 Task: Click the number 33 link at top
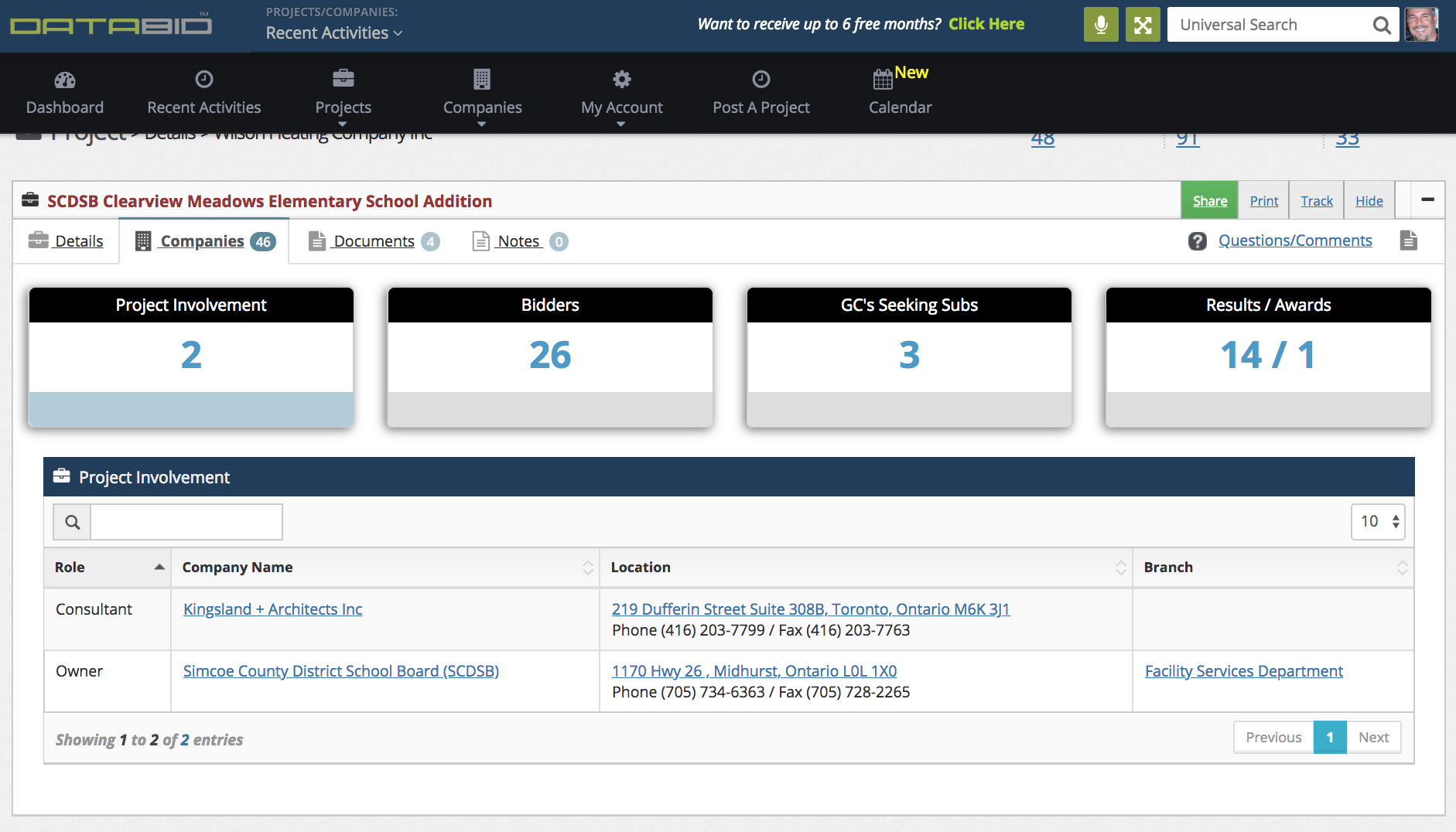[1348, 139]
